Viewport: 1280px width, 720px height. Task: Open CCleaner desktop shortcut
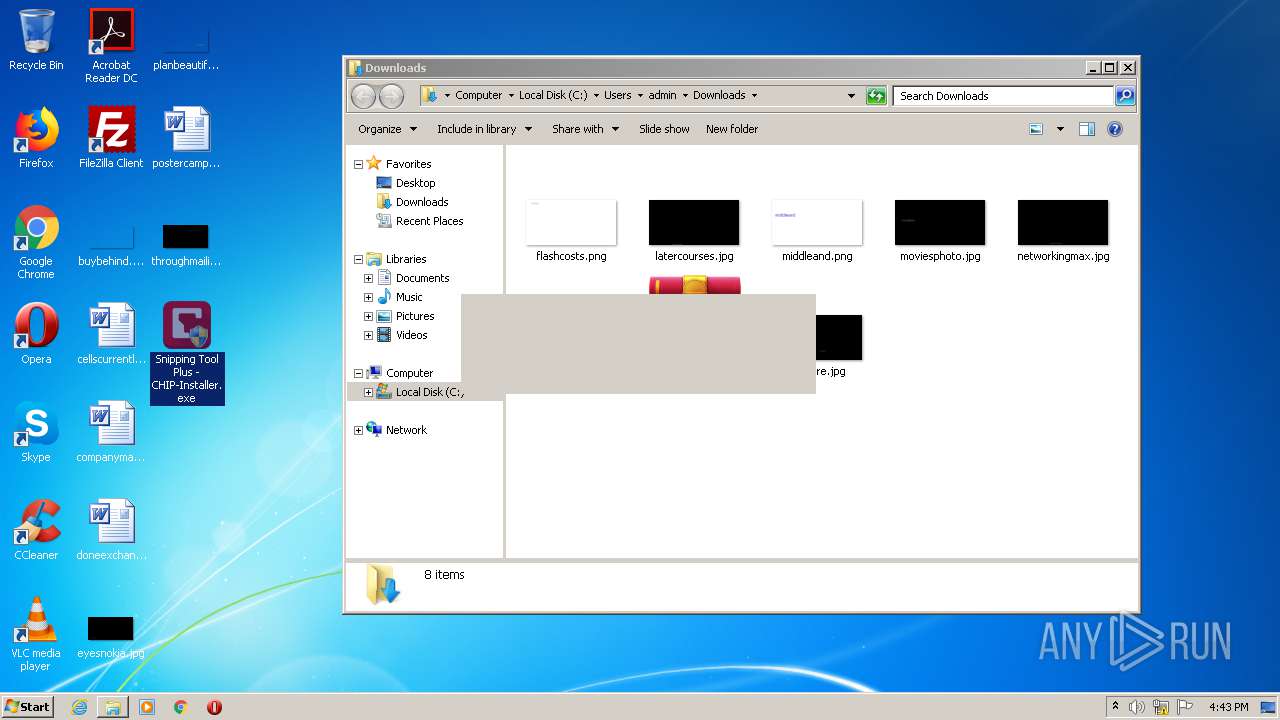coord(36,530)
